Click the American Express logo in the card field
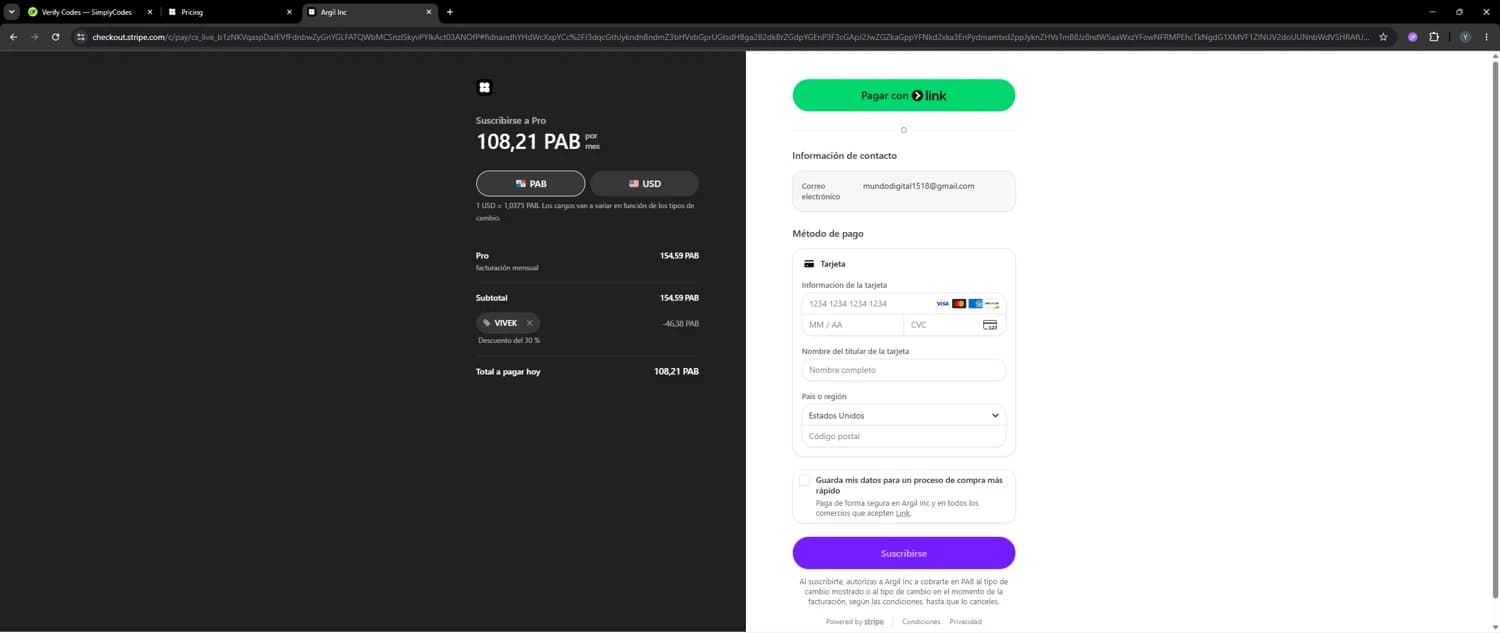The width and height of the screenshot is (1500, 633). [975, 303]
